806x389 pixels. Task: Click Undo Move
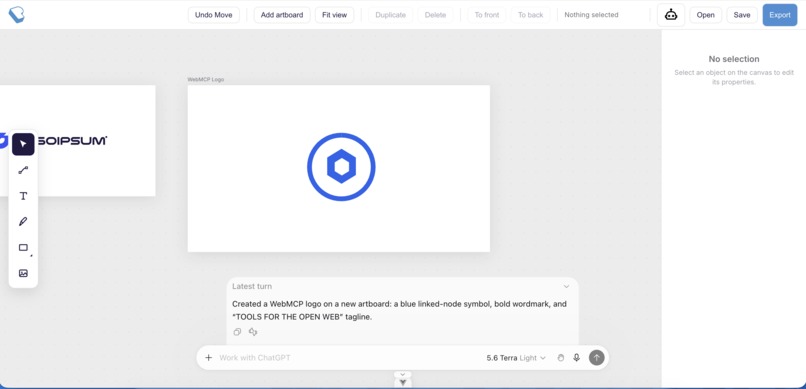[213, 15]
